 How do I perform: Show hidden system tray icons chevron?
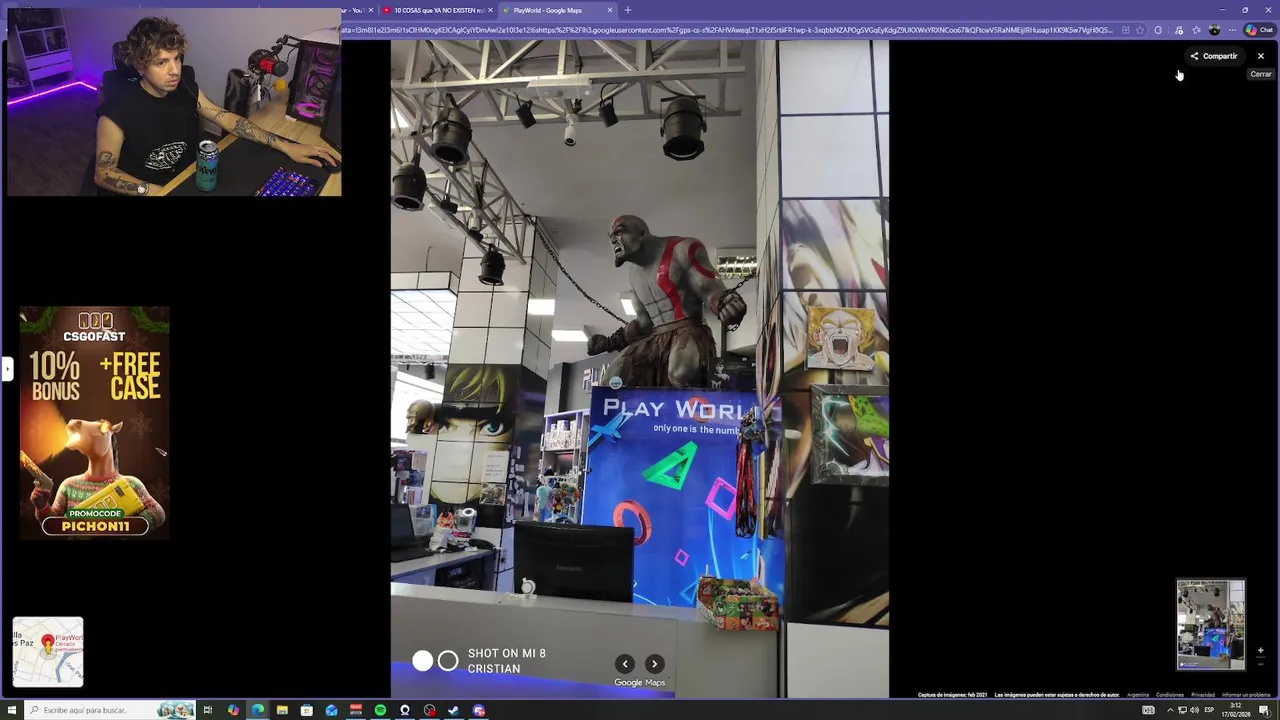click(1170, 710)
